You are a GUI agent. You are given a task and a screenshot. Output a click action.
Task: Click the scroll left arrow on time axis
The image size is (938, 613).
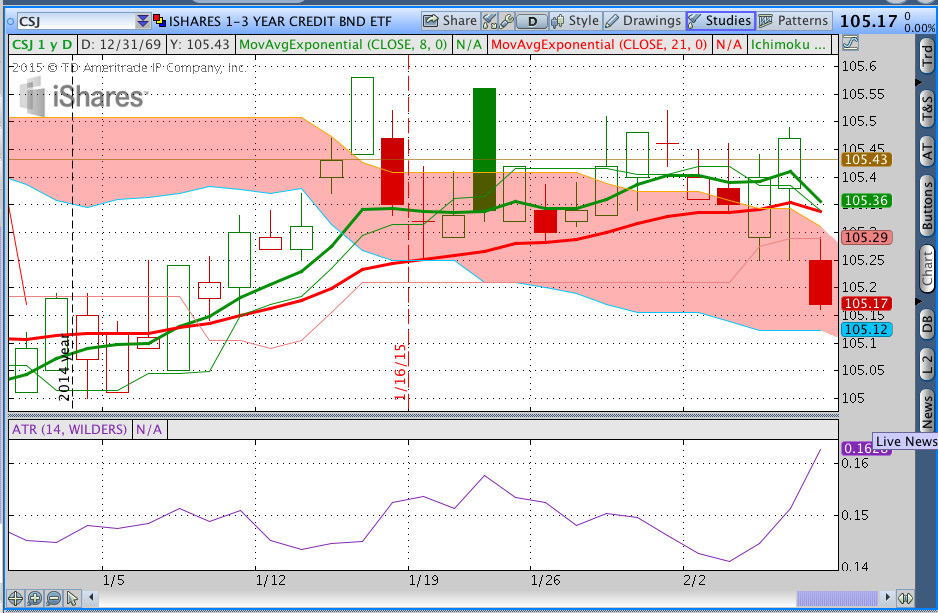[92, 597]
